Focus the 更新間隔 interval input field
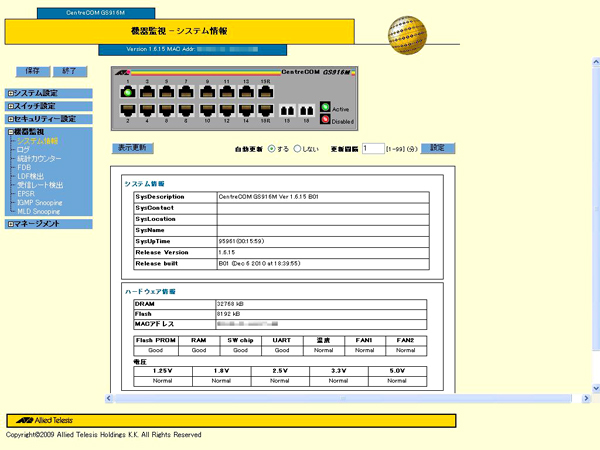The height and width of the screenshot is (450, 600). pos(373,148)
